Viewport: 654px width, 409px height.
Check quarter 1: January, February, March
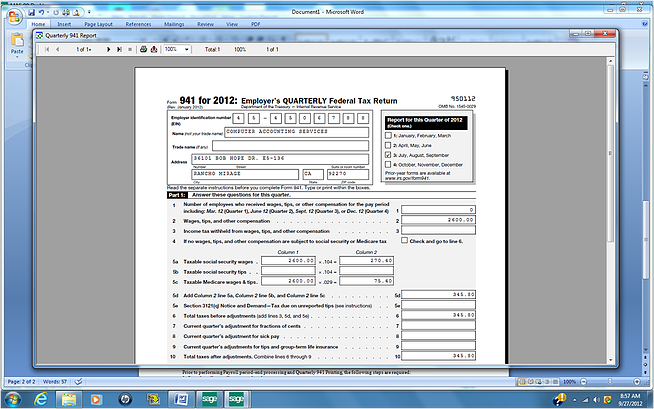(388, 135)
